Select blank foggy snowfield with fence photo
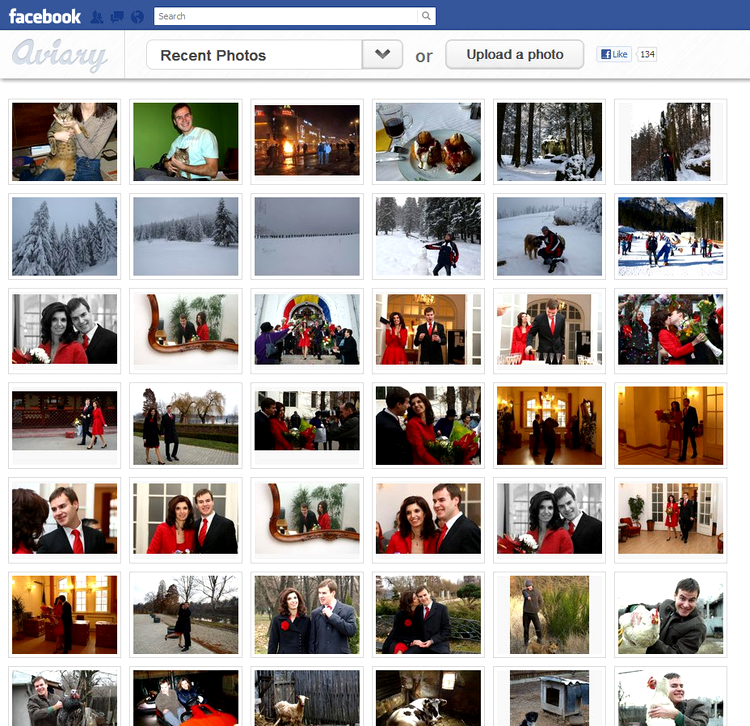Image resolution: width=750 pixels, height=726 pixels. 307,236
